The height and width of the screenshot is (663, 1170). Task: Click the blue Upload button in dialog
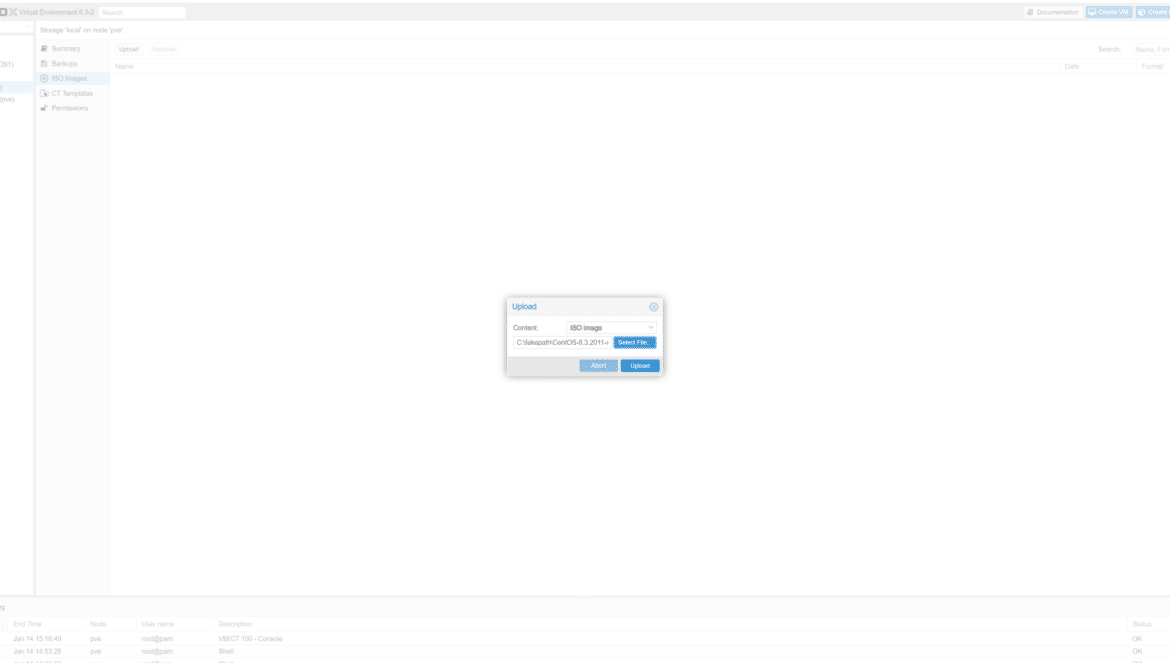[x=640, y=365]
